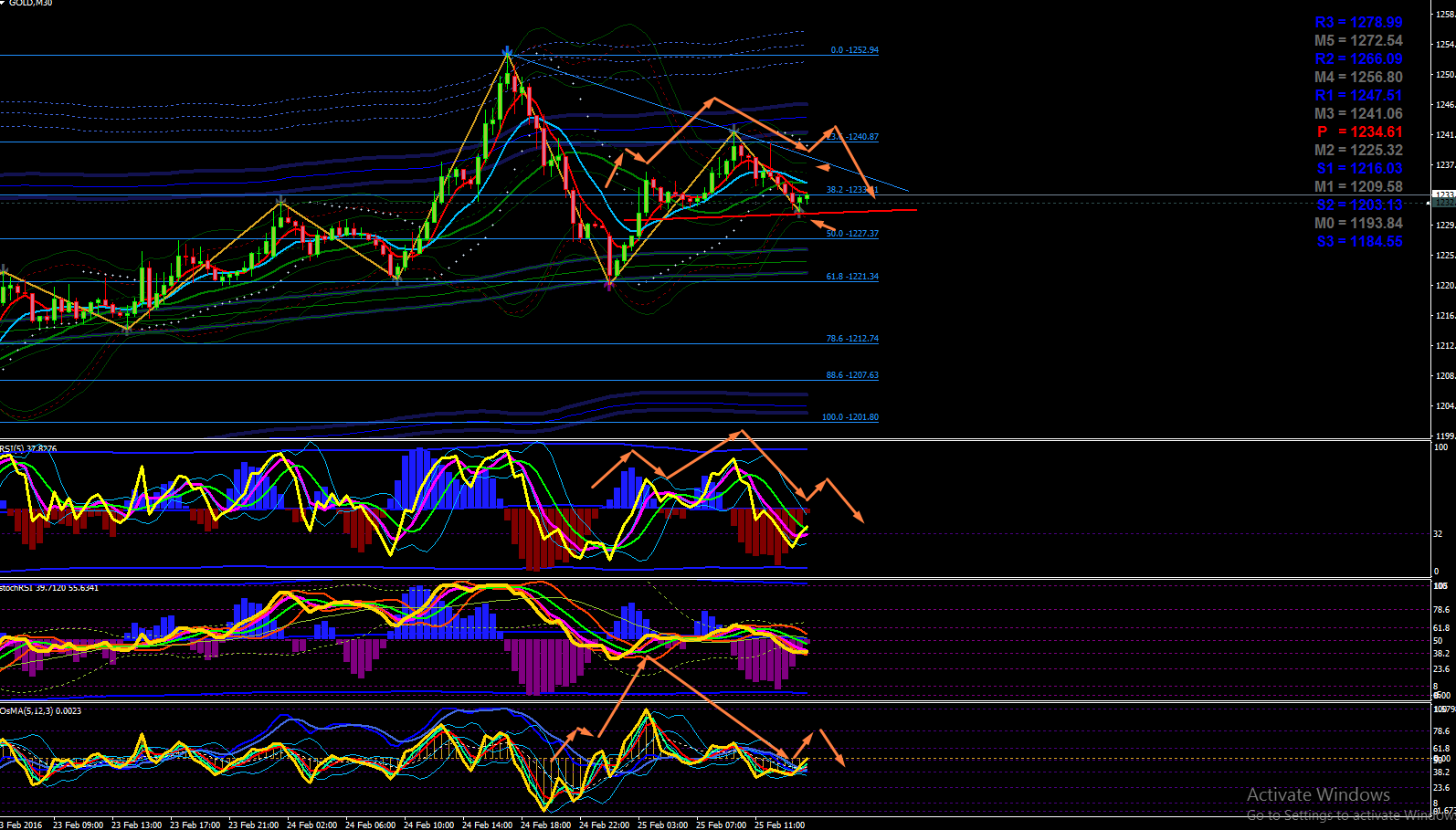Click the M0 = 1193.84 level text
The image size is (1456, 830).
click(1358, 223)
